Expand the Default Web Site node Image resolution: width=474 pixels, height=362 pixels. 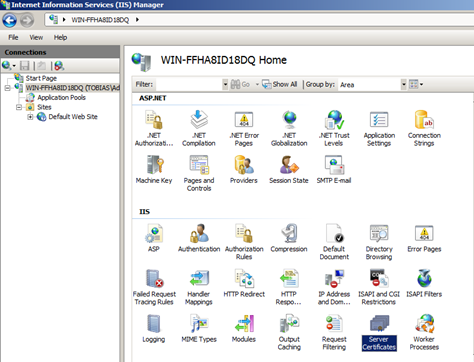click(30, 117)
